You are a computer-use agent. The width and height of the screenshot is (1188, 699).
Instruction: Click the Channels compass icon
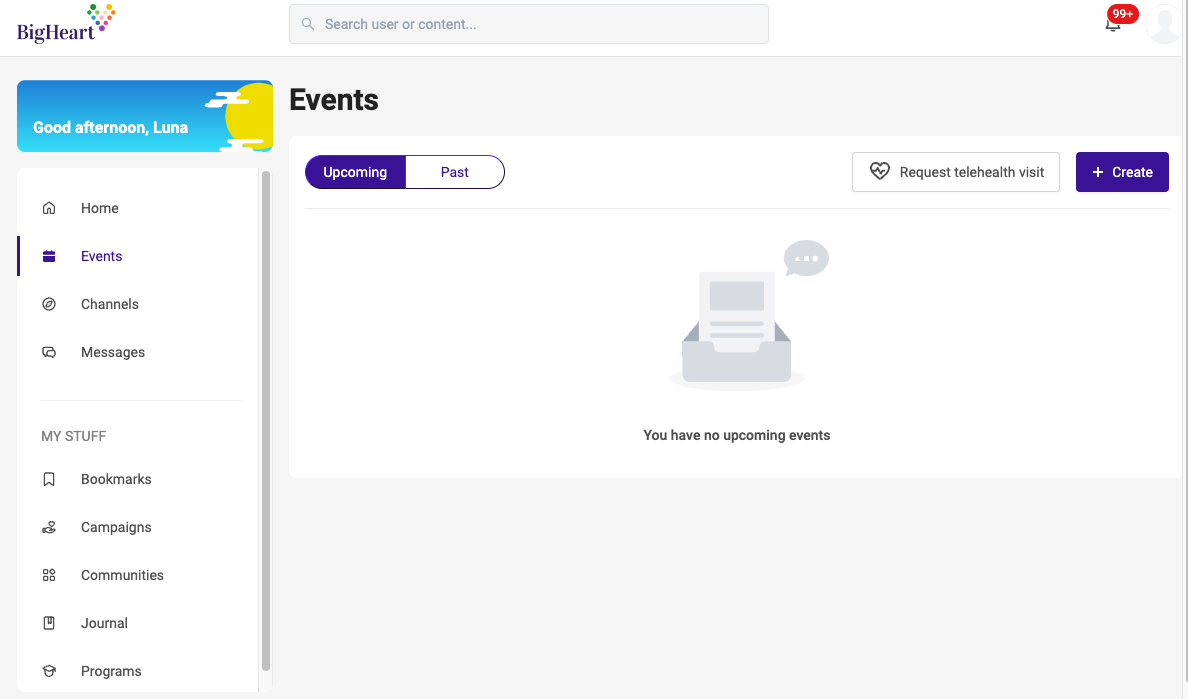coord(49,304)
